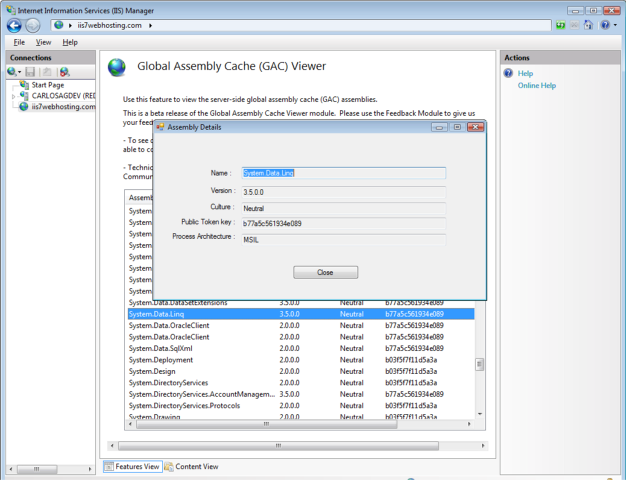The width and height of the screenshot is (626, 480).
Task: Click the Culture field showing Neutral
Action: [x=343, y=208]
